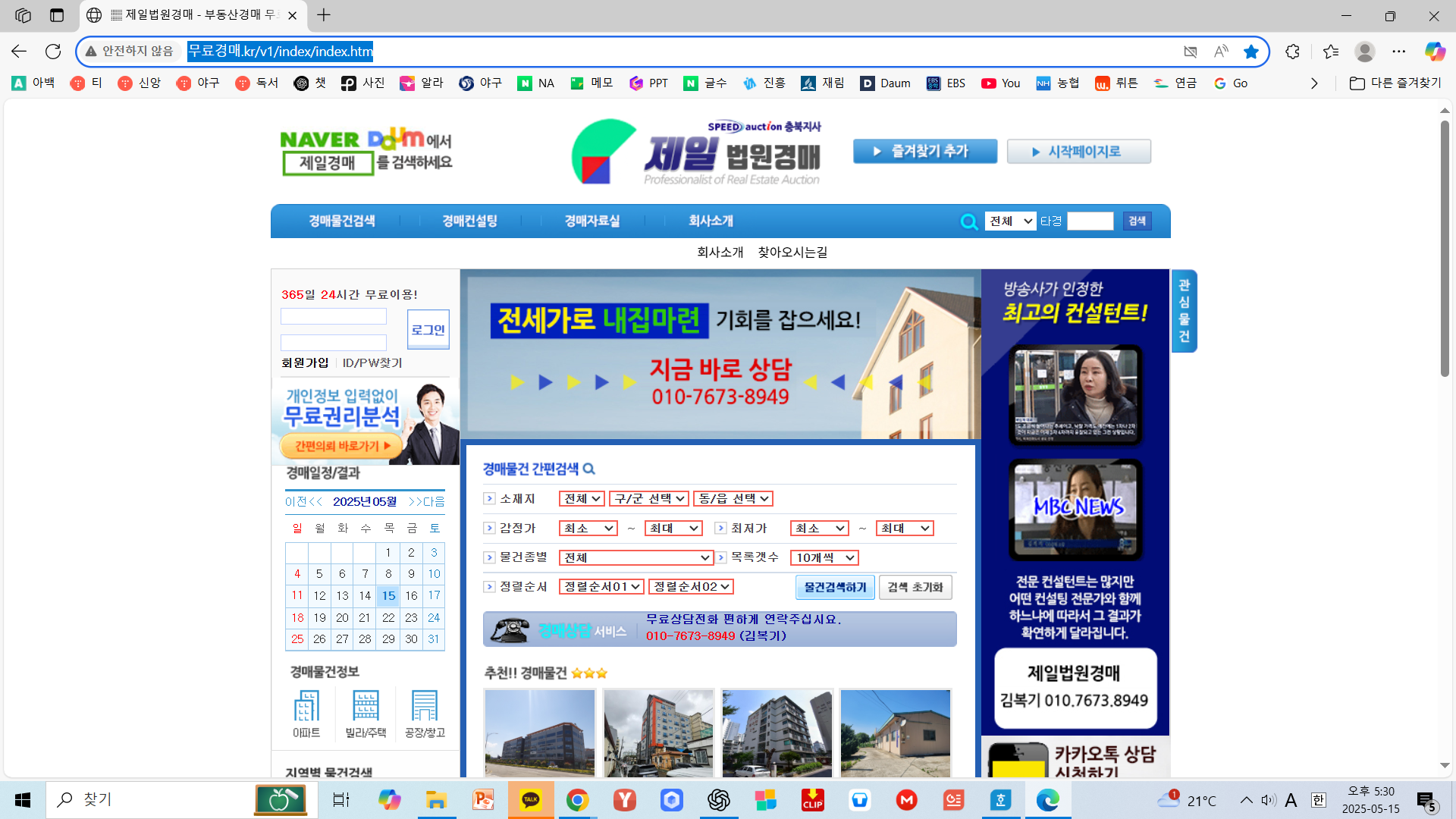
Task: Open KakaoTalk from the taskbar
Action: click(531, 800)
